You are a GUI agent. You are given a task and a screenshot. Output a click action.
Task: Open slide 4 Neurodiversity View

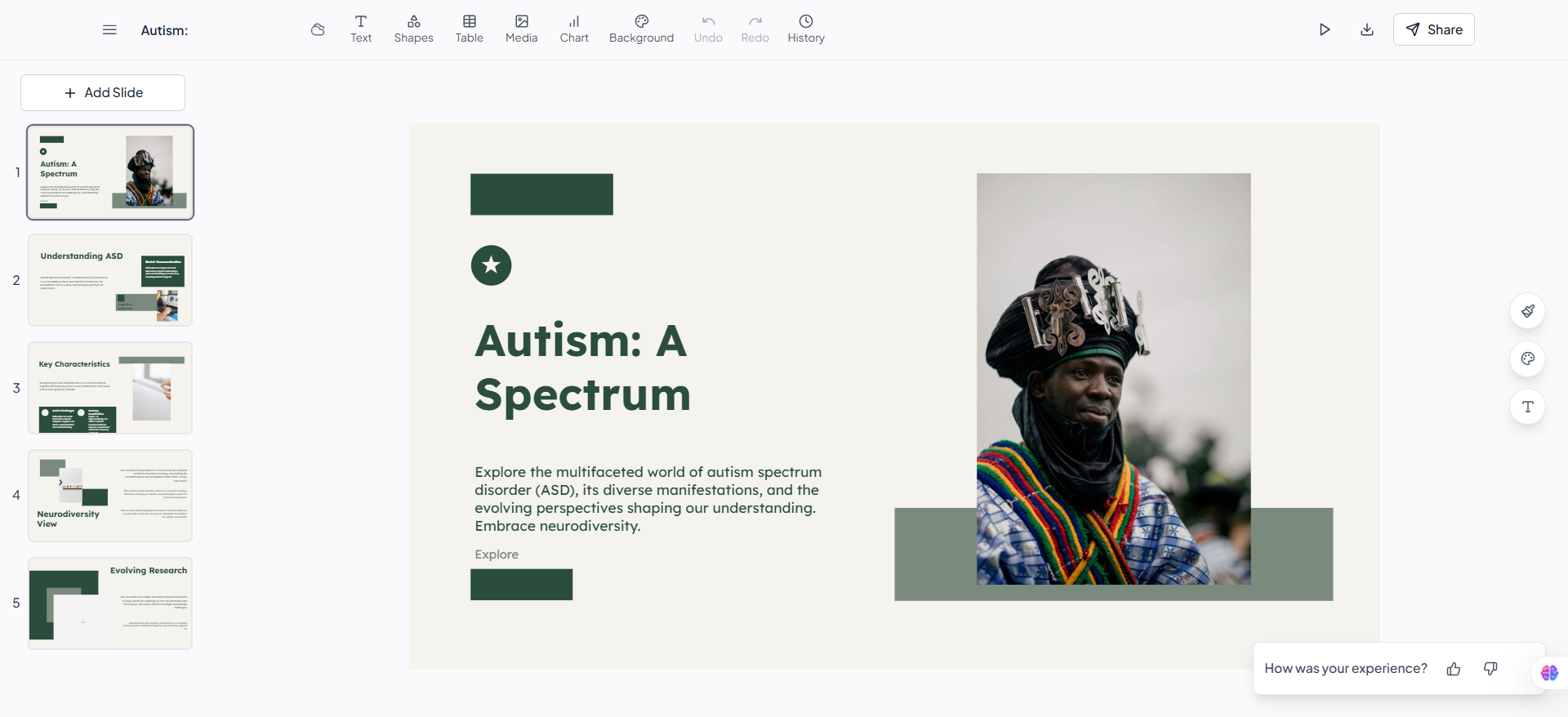click(x=110, y=496)
